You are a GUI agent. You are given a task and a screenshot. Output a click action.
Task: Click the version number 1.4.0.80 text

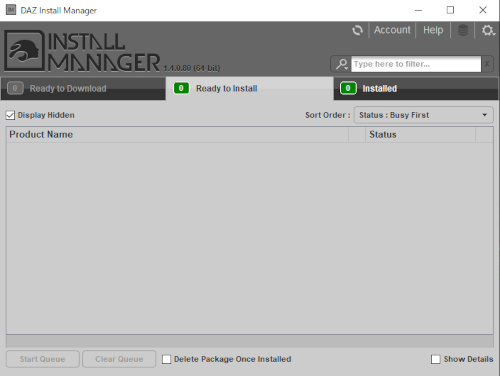tap(192, 68)
